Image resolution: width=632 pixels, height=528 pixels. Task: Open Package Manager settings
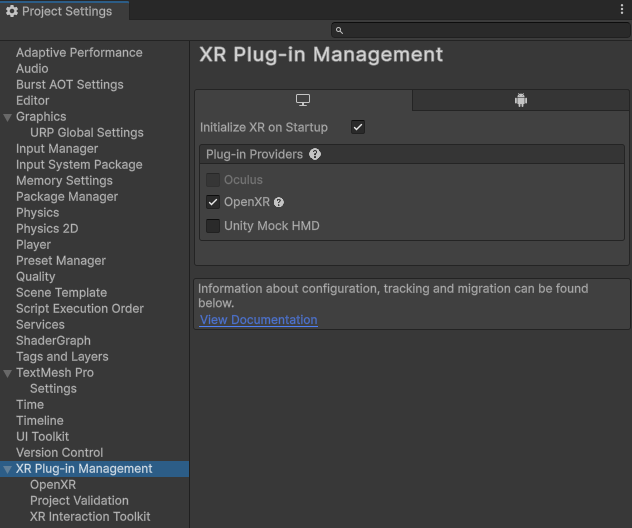pyautogui.click(x=67, y=197)
